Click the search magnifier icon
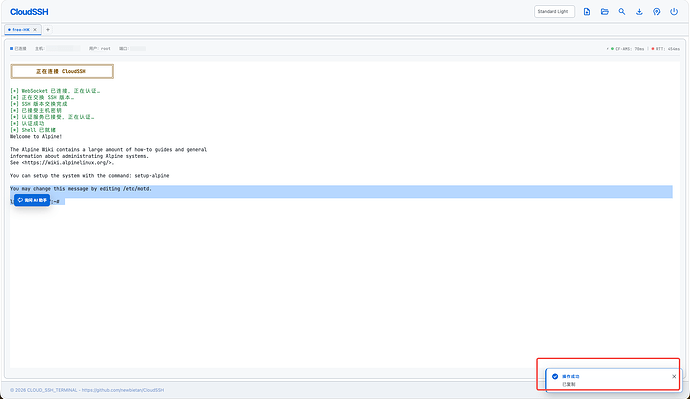The image size is (690, 399). pyautogui.click(x=622, y=12)
